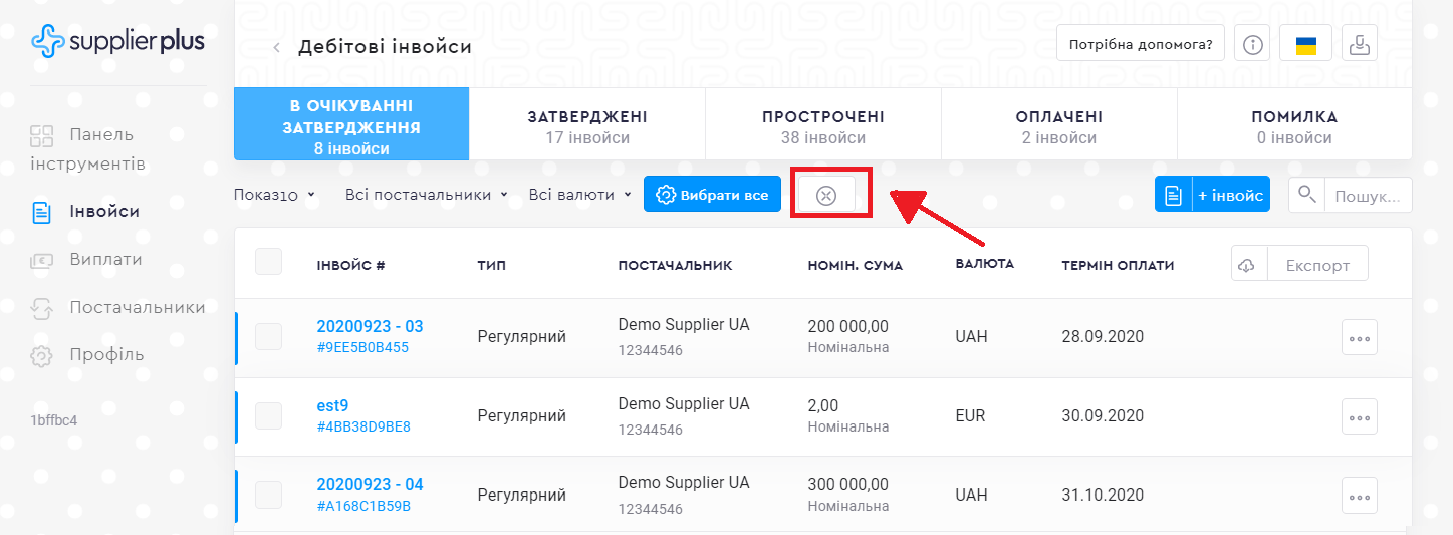Open the info circle icon

tap(1253, 44)
